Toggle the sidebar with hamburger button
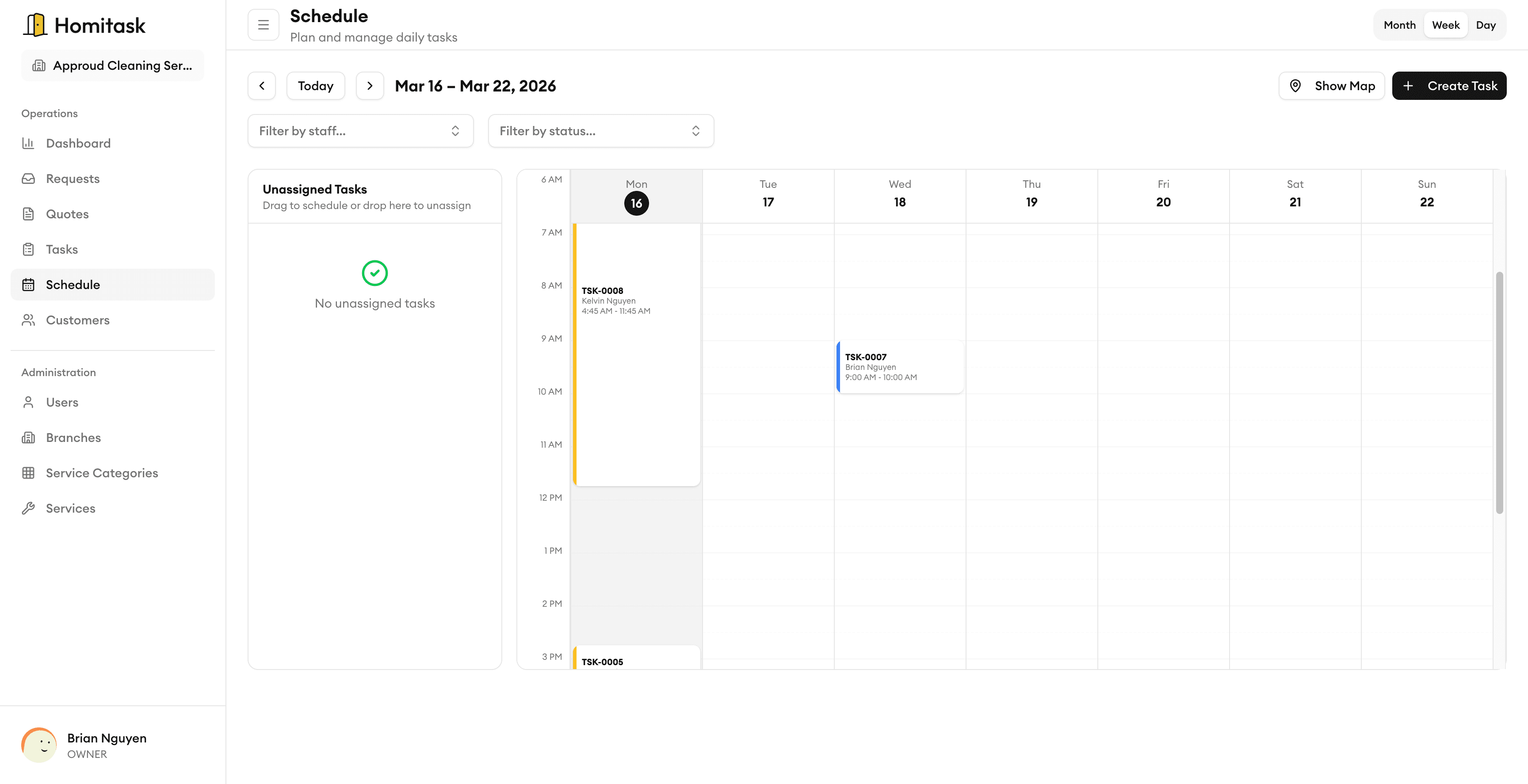Viewport: 1528px width, 784px height. point(263,24)
